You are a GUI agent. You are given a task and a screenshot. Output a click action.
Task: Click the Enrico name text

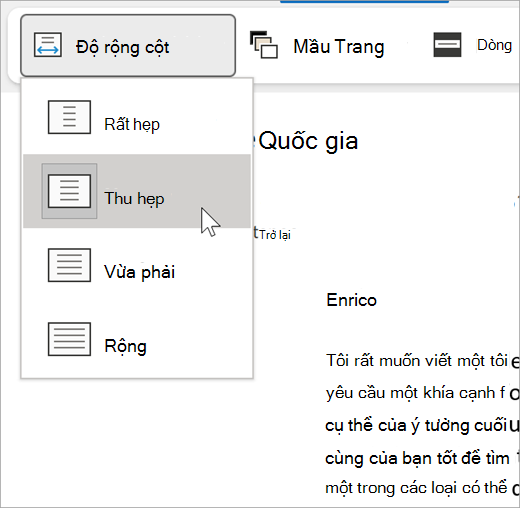(352, 300)
